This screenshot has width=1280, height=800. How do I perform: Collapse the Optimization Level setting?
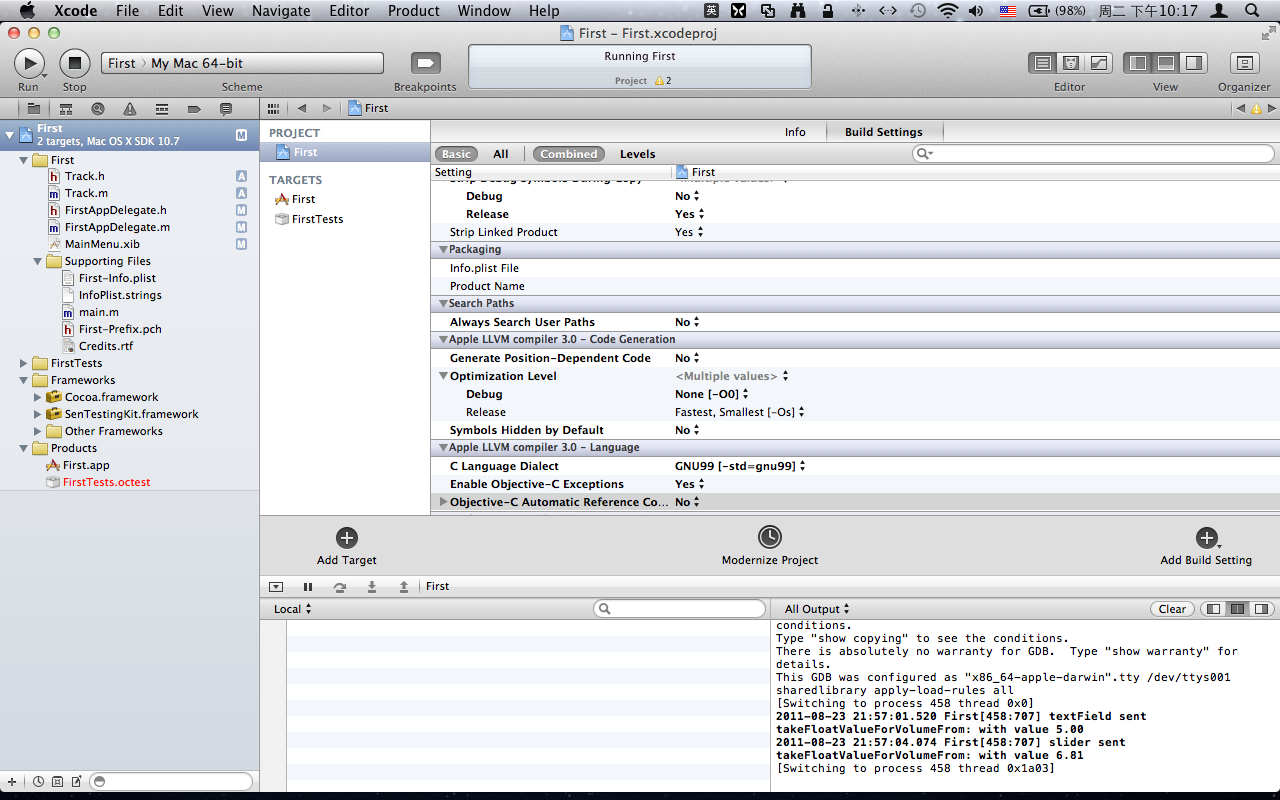tap(443, 377)
